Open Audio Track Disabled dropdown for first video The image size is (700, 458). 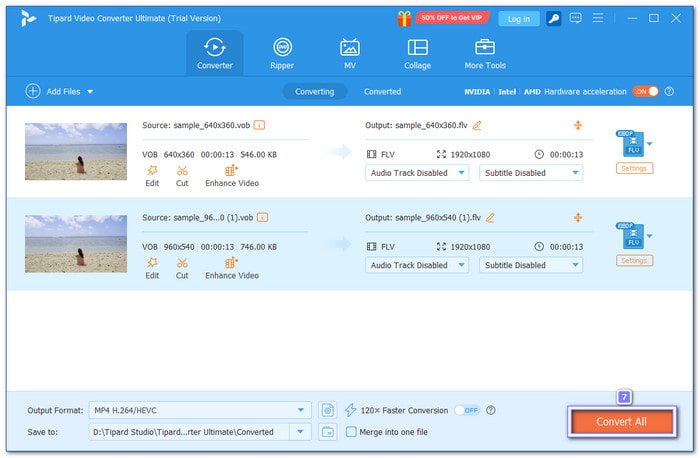point(418,172)
